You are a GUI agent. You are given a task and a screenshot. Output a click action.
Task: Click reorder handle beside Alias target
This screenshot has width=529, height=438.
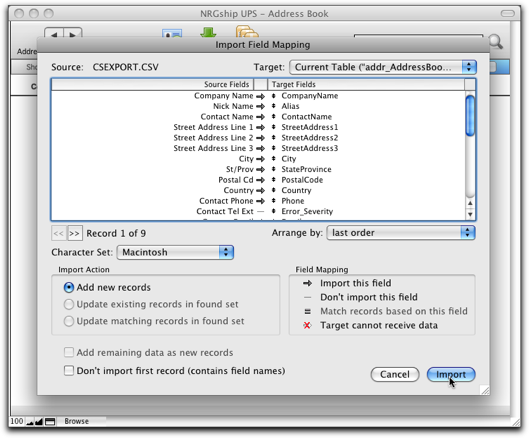pyautogui.click(x=274, y=106)
